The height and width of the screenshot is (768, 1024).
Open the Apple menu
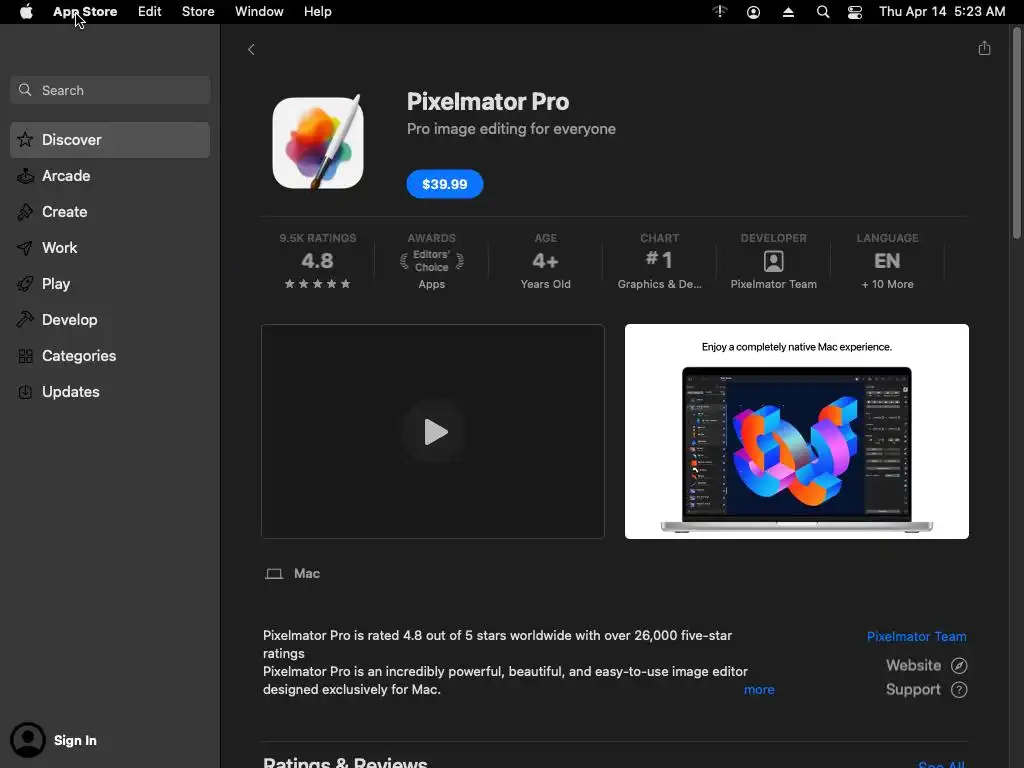click(26, 12)
